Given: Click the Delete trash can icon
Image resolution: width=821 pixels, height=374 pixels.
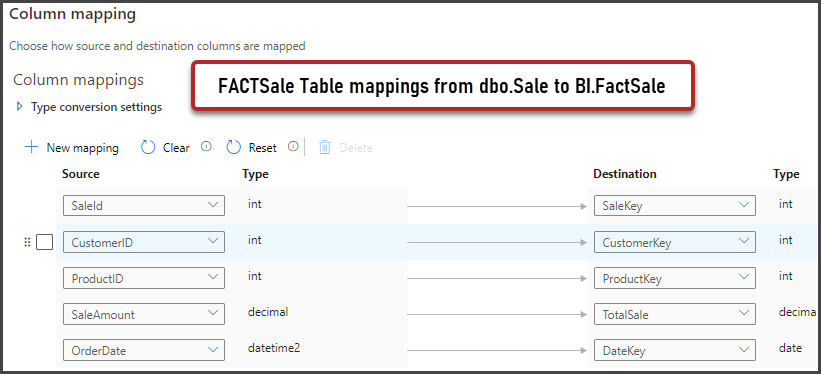Looking at the screenshot, I should point(325,148).
